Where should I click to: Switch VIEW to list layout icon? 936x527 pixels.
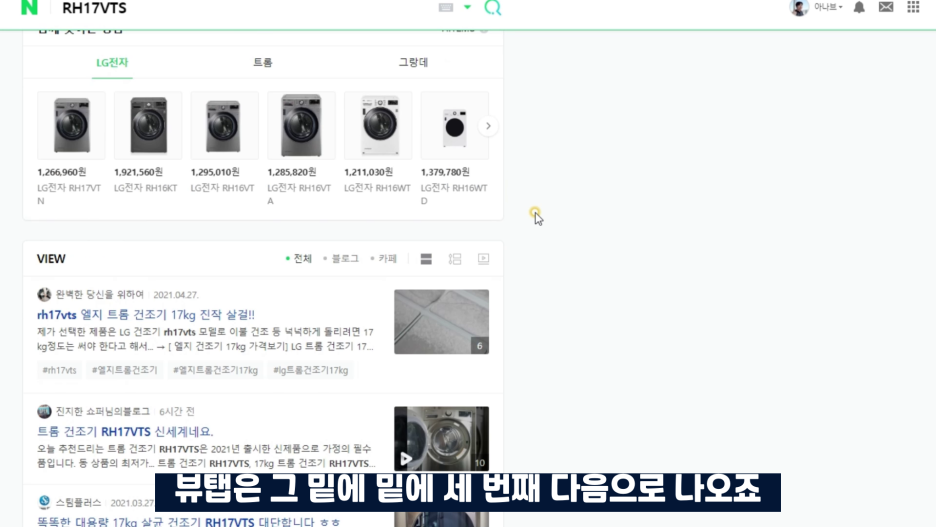point(455,258)
